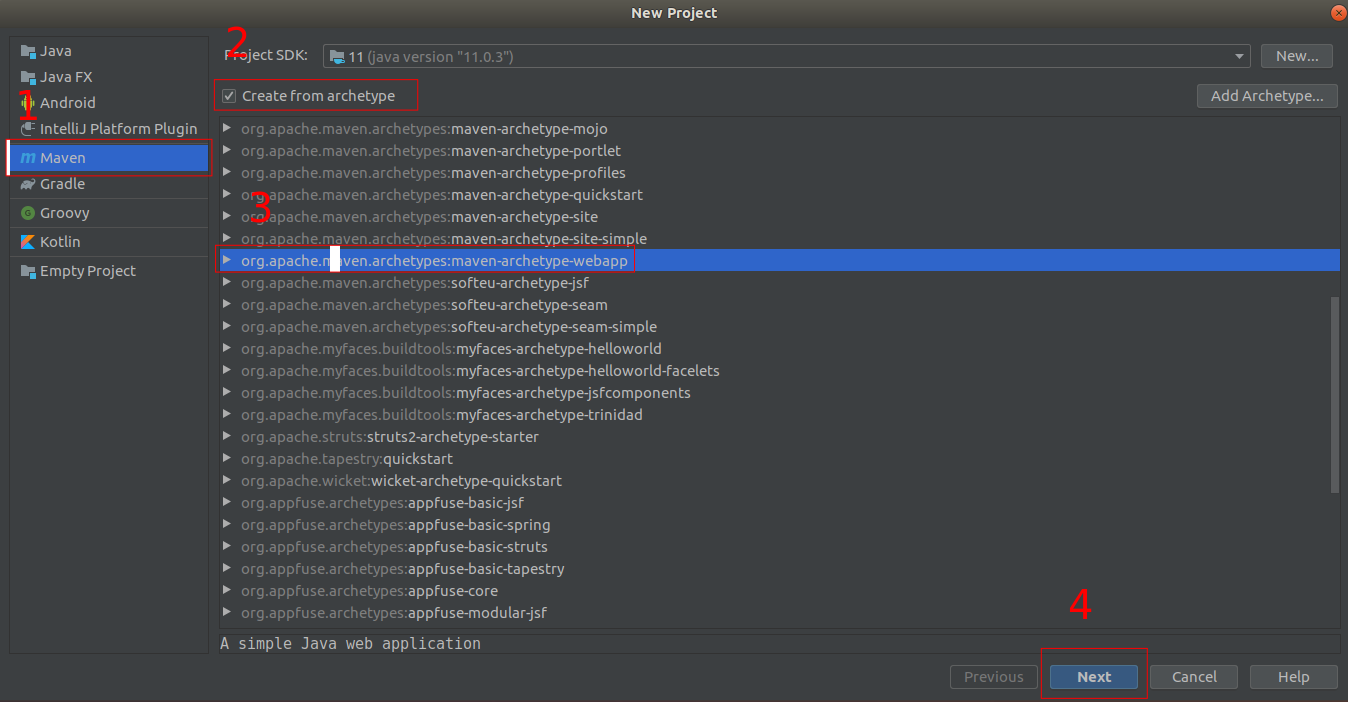Select appfuse-modular-jsf row
This screenshot has width=1348, height=702.
click(780, 613)
